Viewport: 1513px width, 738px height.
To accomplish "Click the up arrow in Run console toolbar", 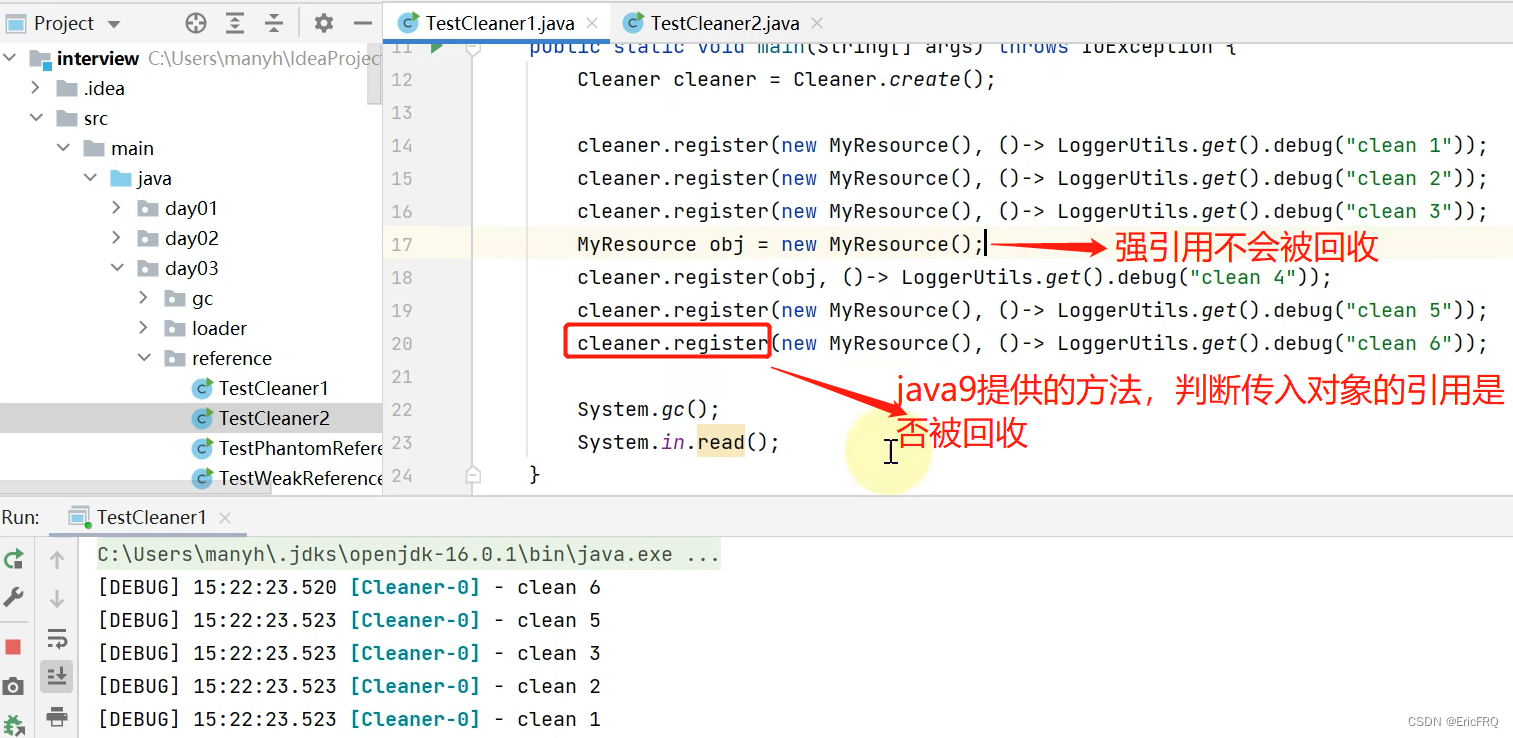I will [57, 561].
